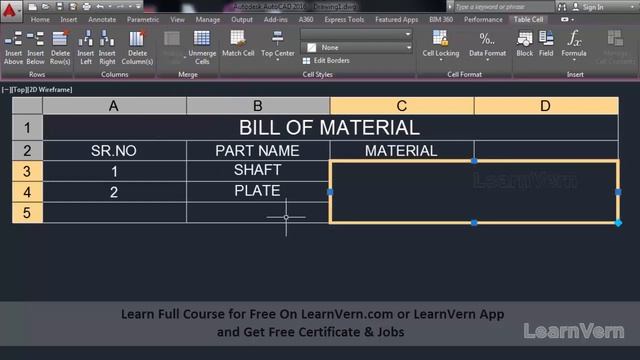Switch to A360 ribbon tab
Viewport: 640px width, 360px height.
[x=306, y=20]
